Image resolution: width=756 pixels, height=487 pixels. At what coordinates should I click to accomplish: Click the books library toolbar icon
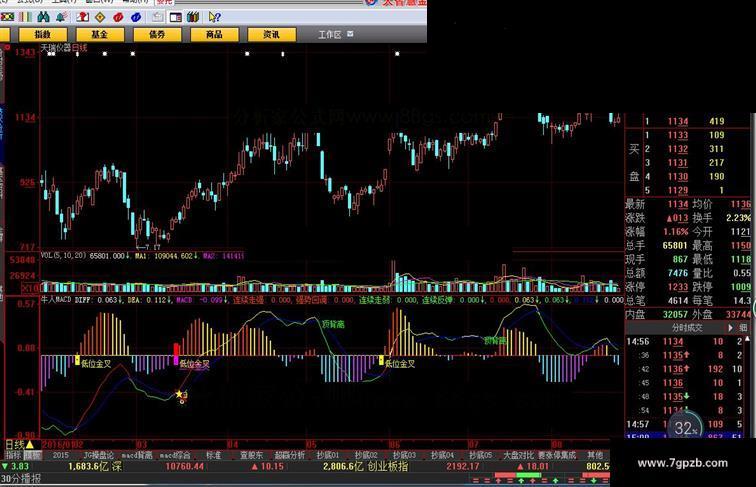[193, 17]
